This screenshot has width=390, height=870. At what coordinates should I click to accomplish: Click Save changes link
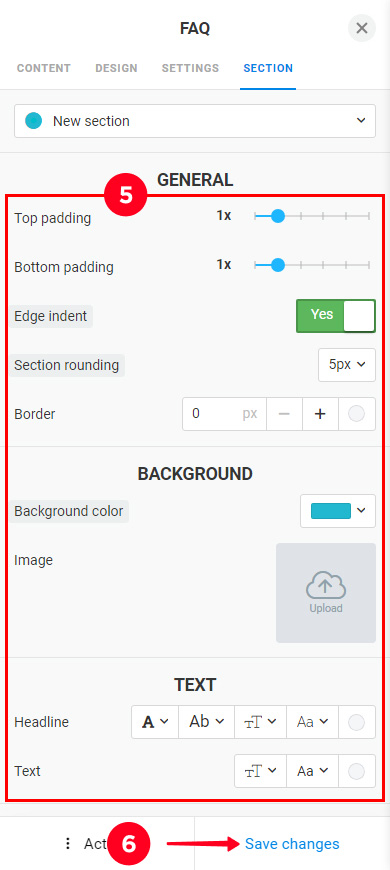click(292, 844)
